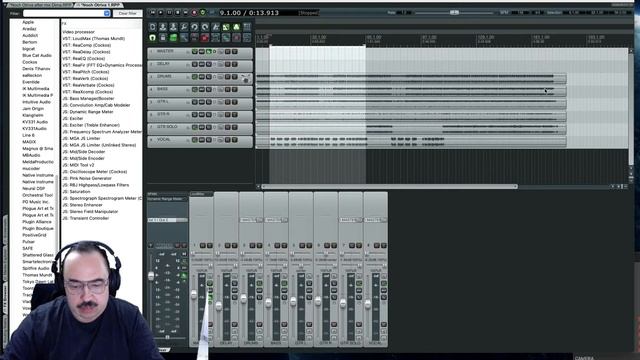Click the Redo toolbar icon

click(x=205, y=27)
